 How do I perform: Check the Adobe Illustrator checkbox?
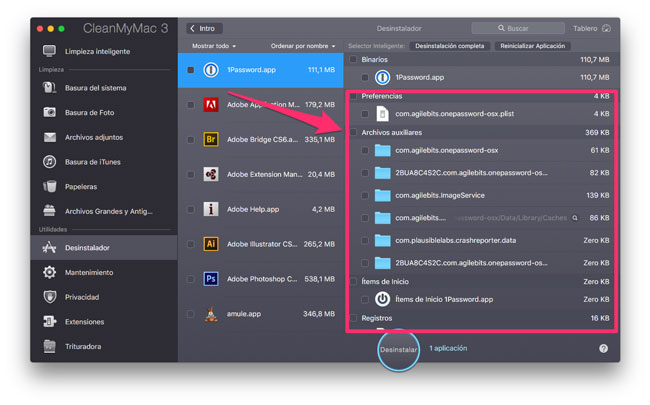click(x=191, y=244)
